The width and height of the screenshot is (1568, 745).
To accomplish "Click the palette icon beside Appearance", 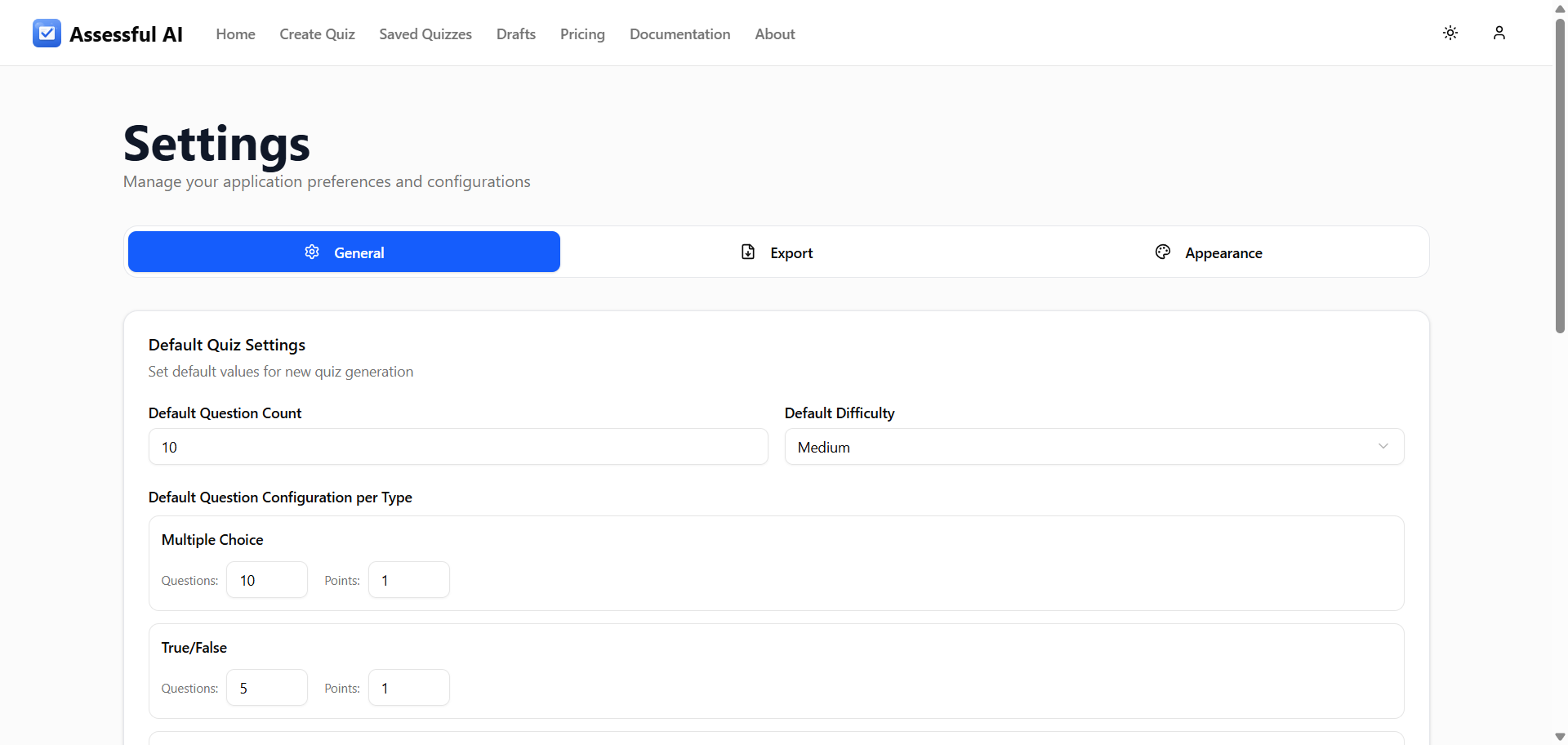I will coord(1163,252).
